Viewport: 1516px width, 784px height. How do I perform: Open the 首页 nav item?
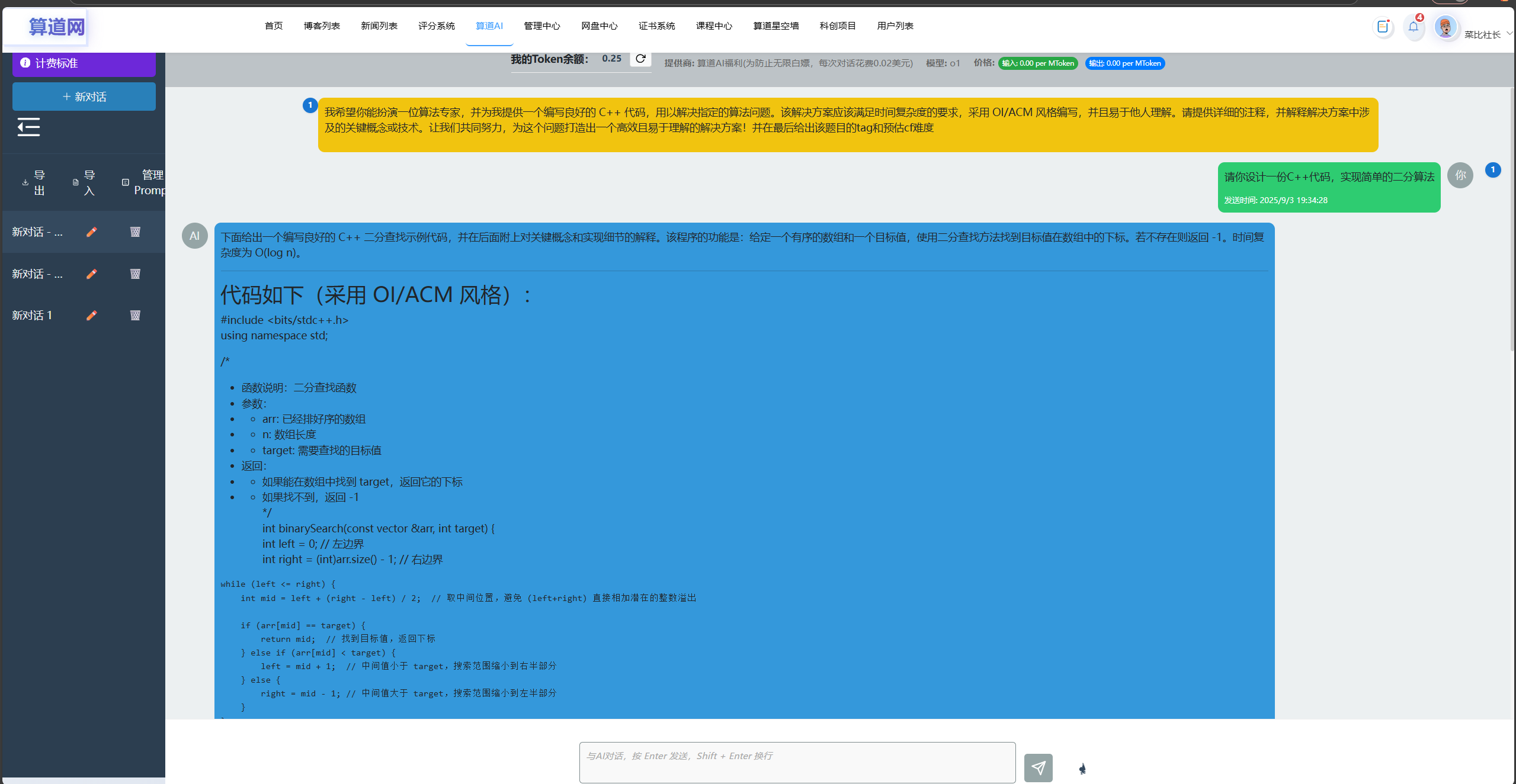coord(274,26)
